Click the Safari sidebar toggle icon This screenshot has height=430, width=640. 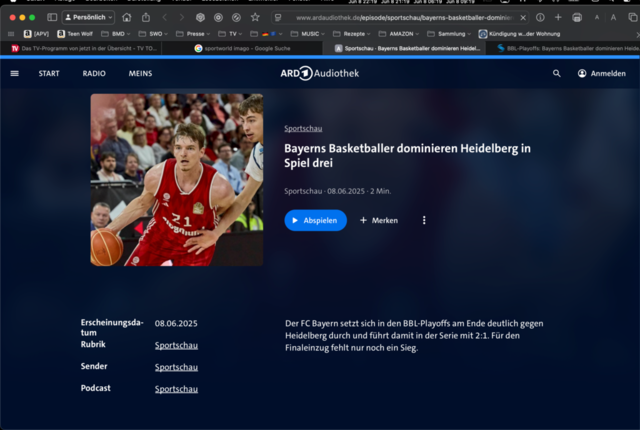pos(51,18)
